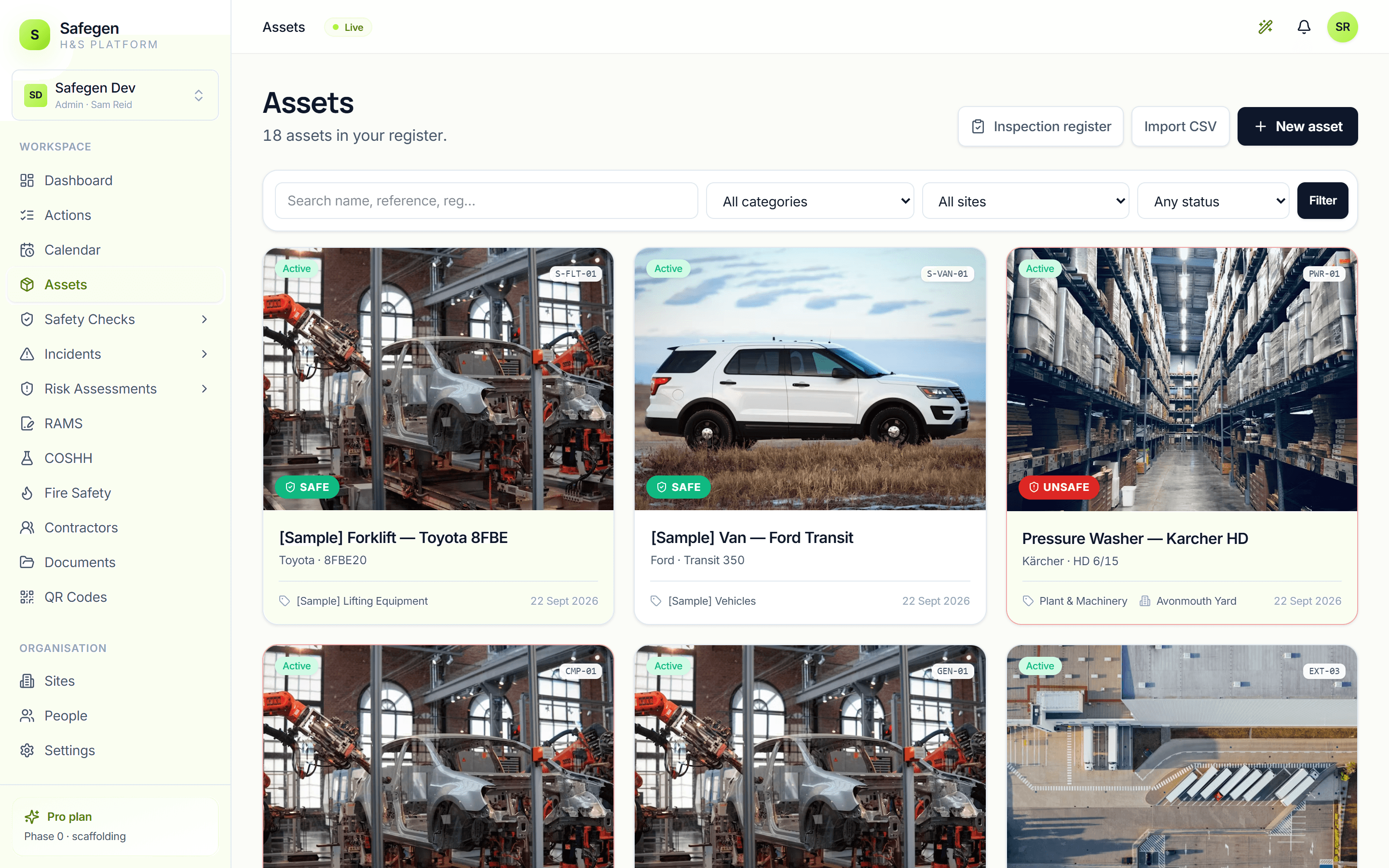Click the Sites building icon
The width and height of the screenshot is (1389, 868).
[27, 681]
